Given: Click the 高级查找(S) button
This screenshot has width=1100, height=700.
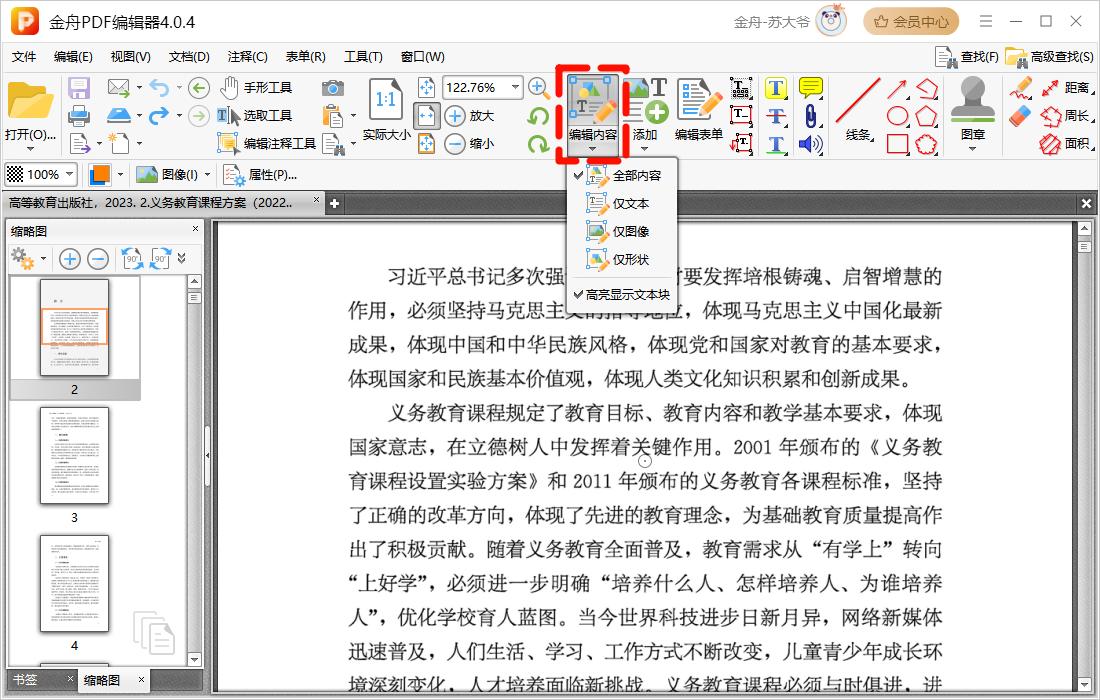Looking at the screenshot, I should point(1050,57).
